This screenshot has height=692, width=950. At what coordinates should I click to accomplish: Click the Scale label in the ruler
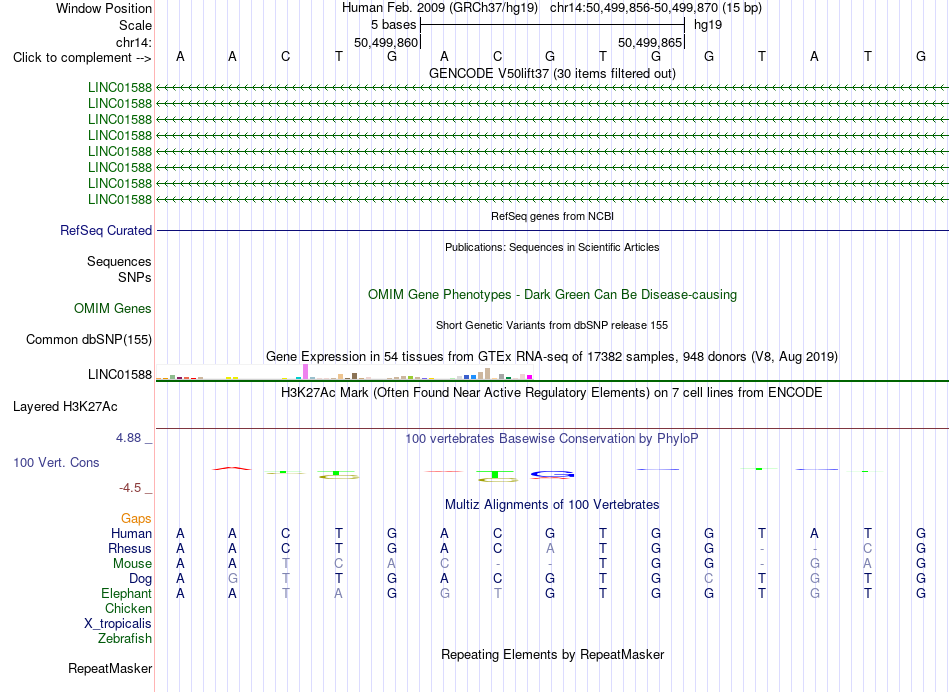(x=135, y=25)
